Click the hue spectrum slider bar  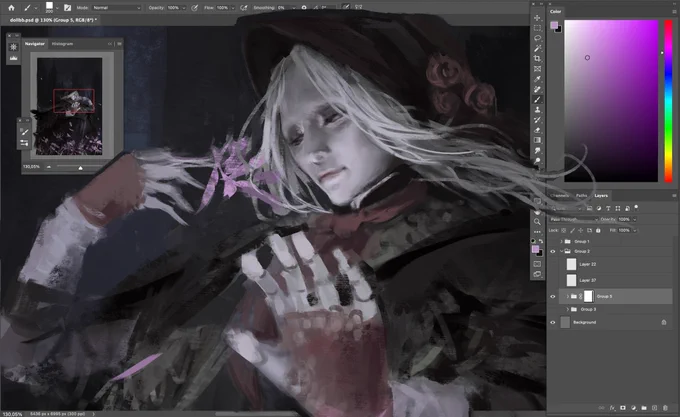(x=668, y=101)
